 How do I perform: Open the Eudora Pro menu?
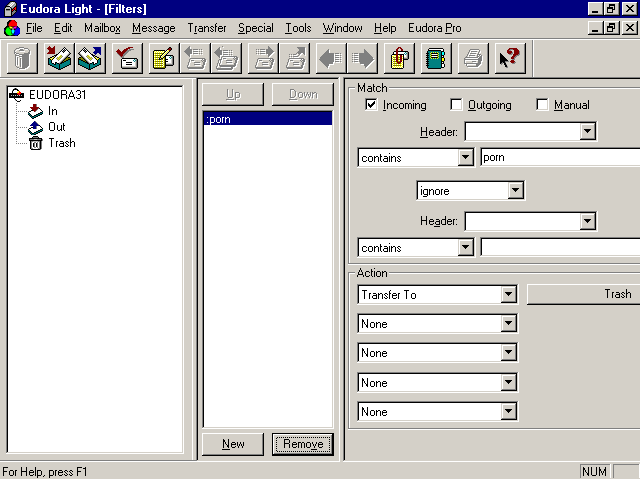(435, 28)
